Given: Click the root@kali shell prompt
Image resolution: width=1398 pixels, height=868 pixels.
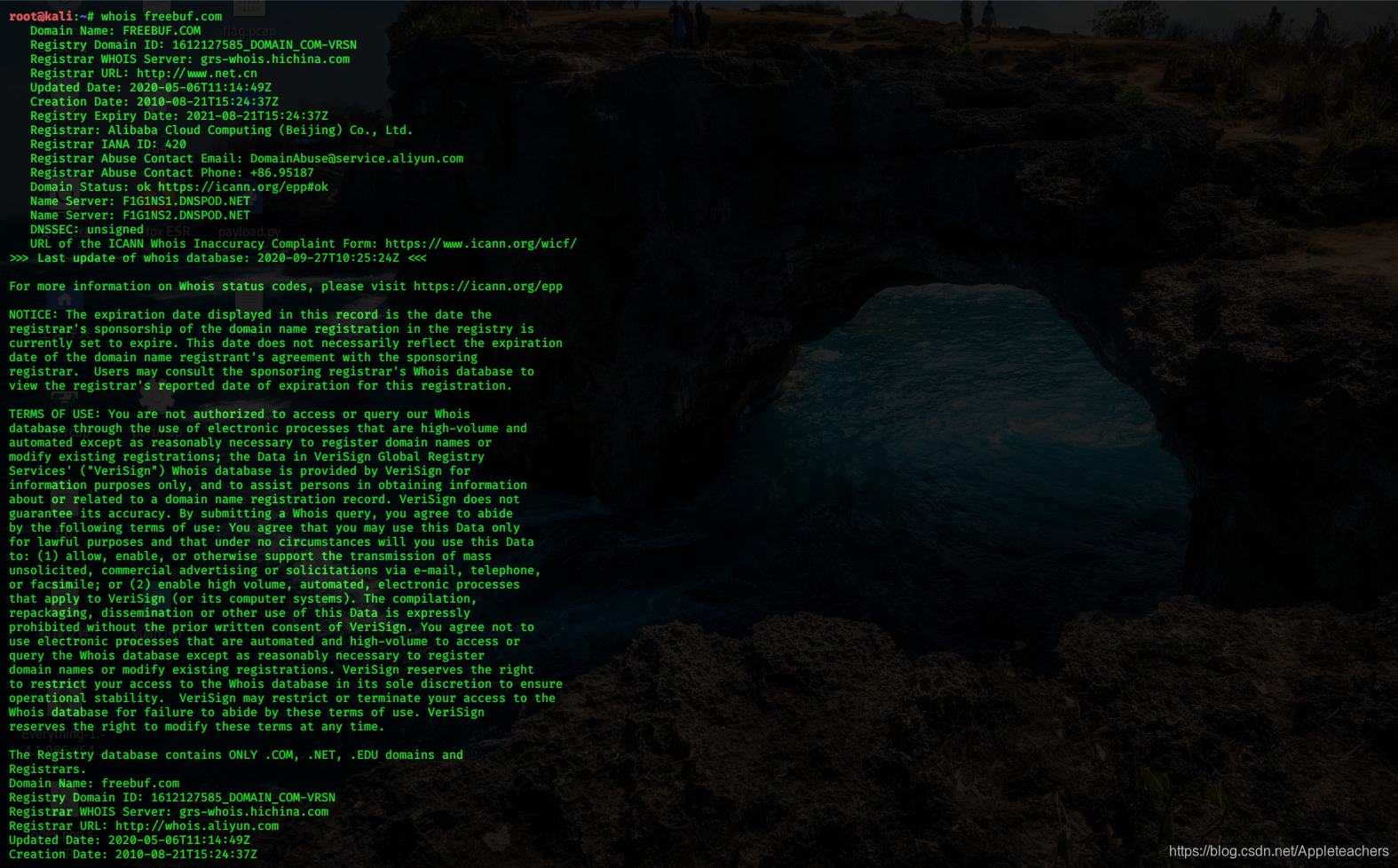Looking at the screenshot, I should [x=51, y=16].
